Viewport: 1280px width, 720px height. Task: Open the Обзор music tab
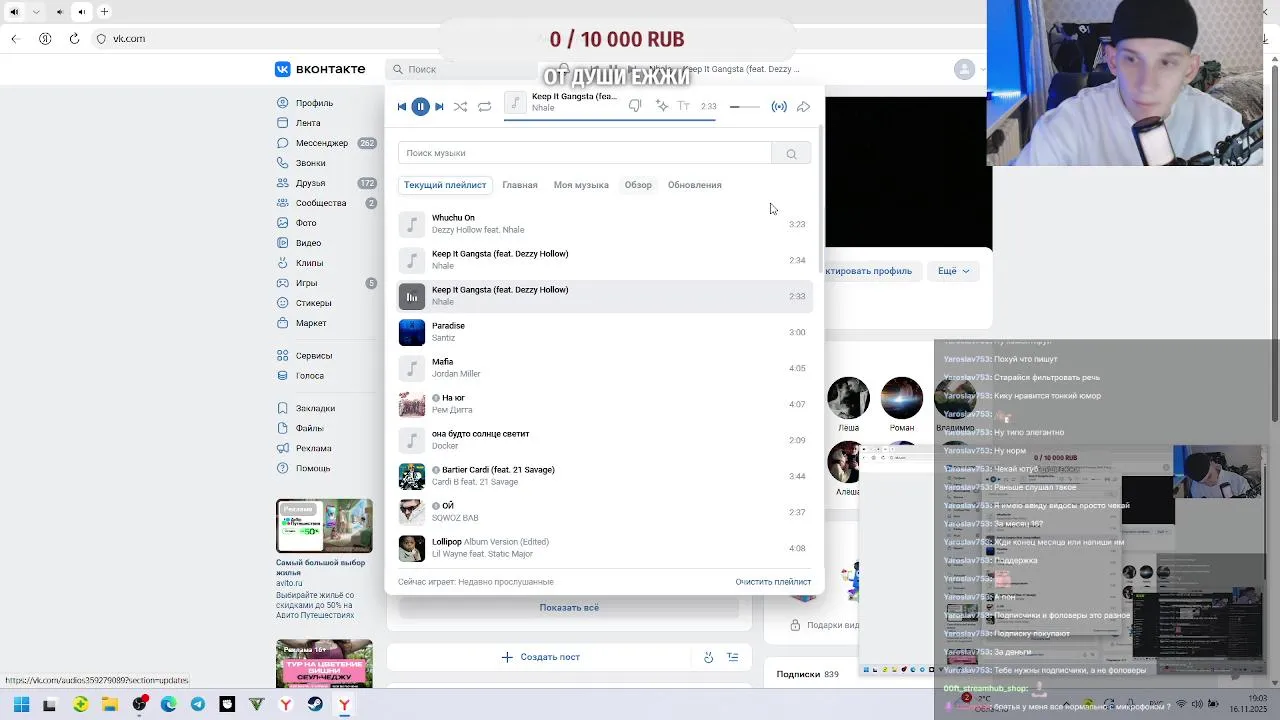pyautogui.click(x=638, y=185)
